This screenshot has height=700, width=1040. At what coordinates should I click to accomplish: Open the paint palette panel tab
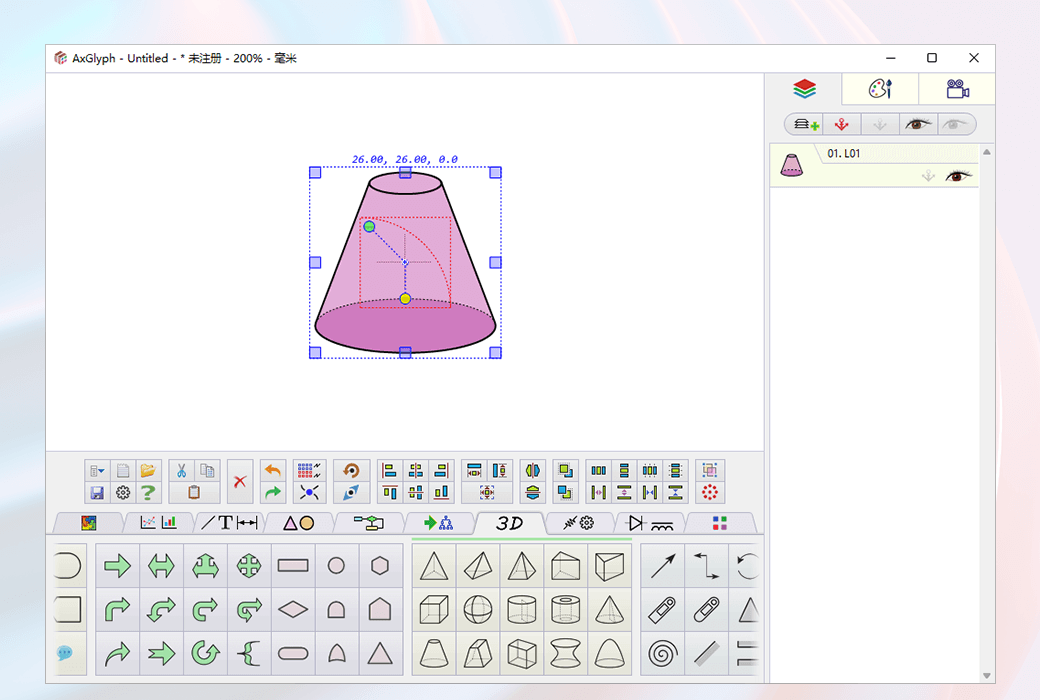[879, 89]
